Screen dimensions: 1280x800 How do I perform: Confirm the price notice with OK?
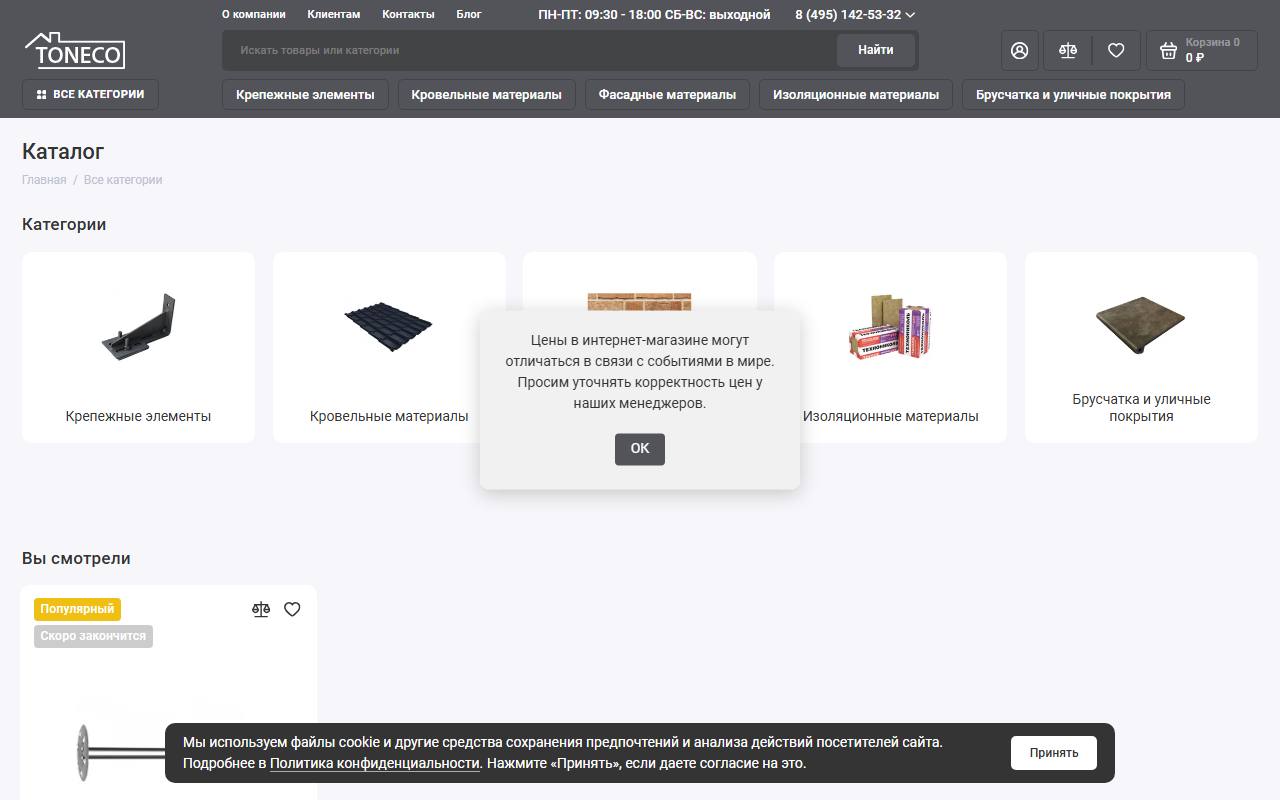point(640,449)
